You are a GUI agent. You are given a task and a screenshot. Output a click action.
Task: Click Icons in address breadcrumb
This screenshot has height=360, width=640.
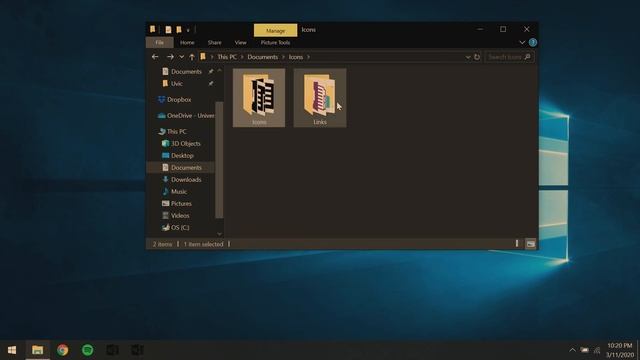[x=296, y=57]
